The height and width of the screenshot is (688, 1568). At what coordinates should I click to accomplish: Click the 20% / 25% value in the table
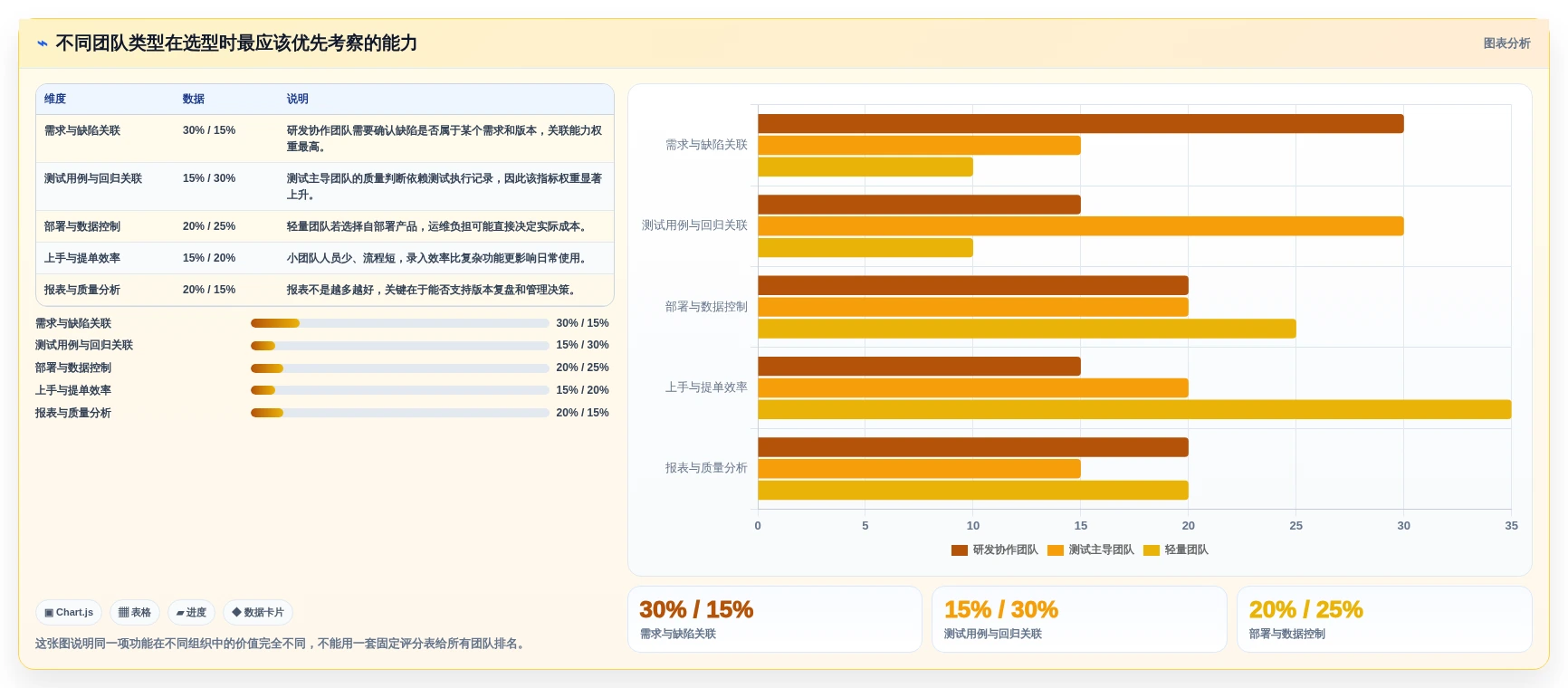[x=209, y=227]
